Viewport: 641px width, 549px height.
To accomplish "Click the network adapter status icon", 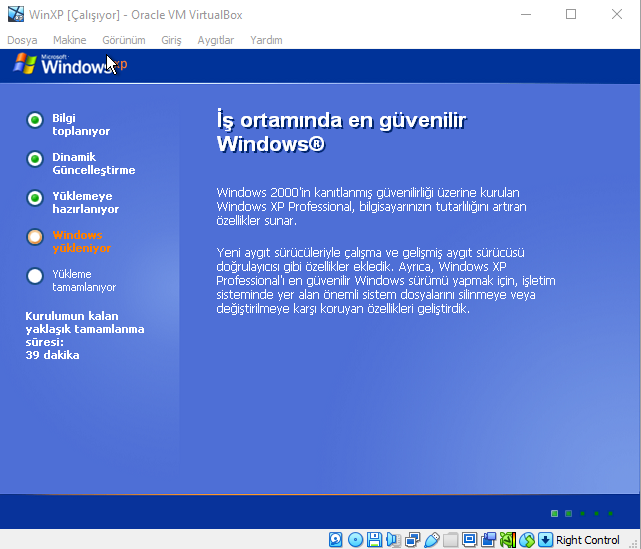I will pyautogui.click(x=412, y=540).
